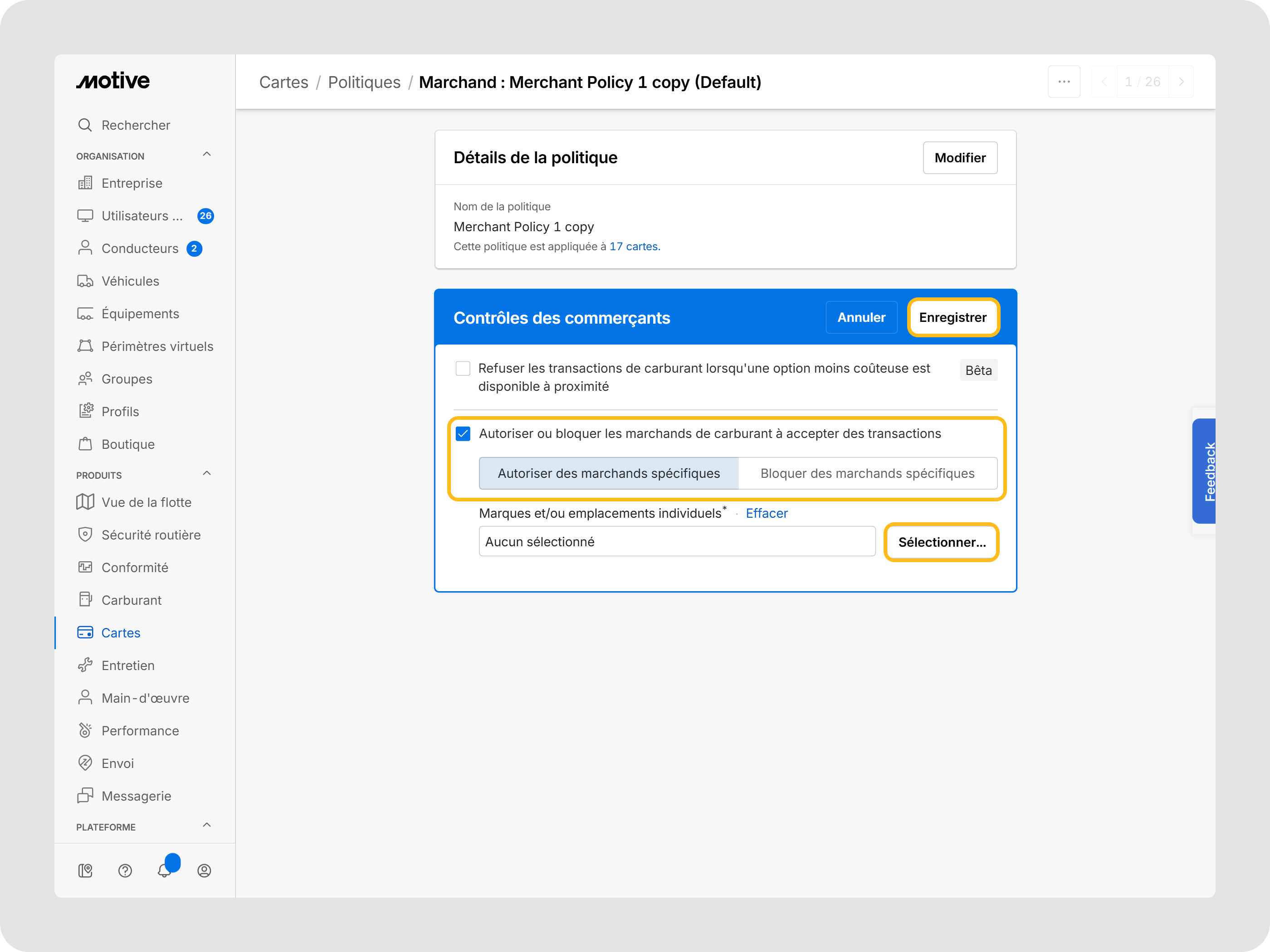
Task: Click the Motive logo
Action: (x=113, y=81)
